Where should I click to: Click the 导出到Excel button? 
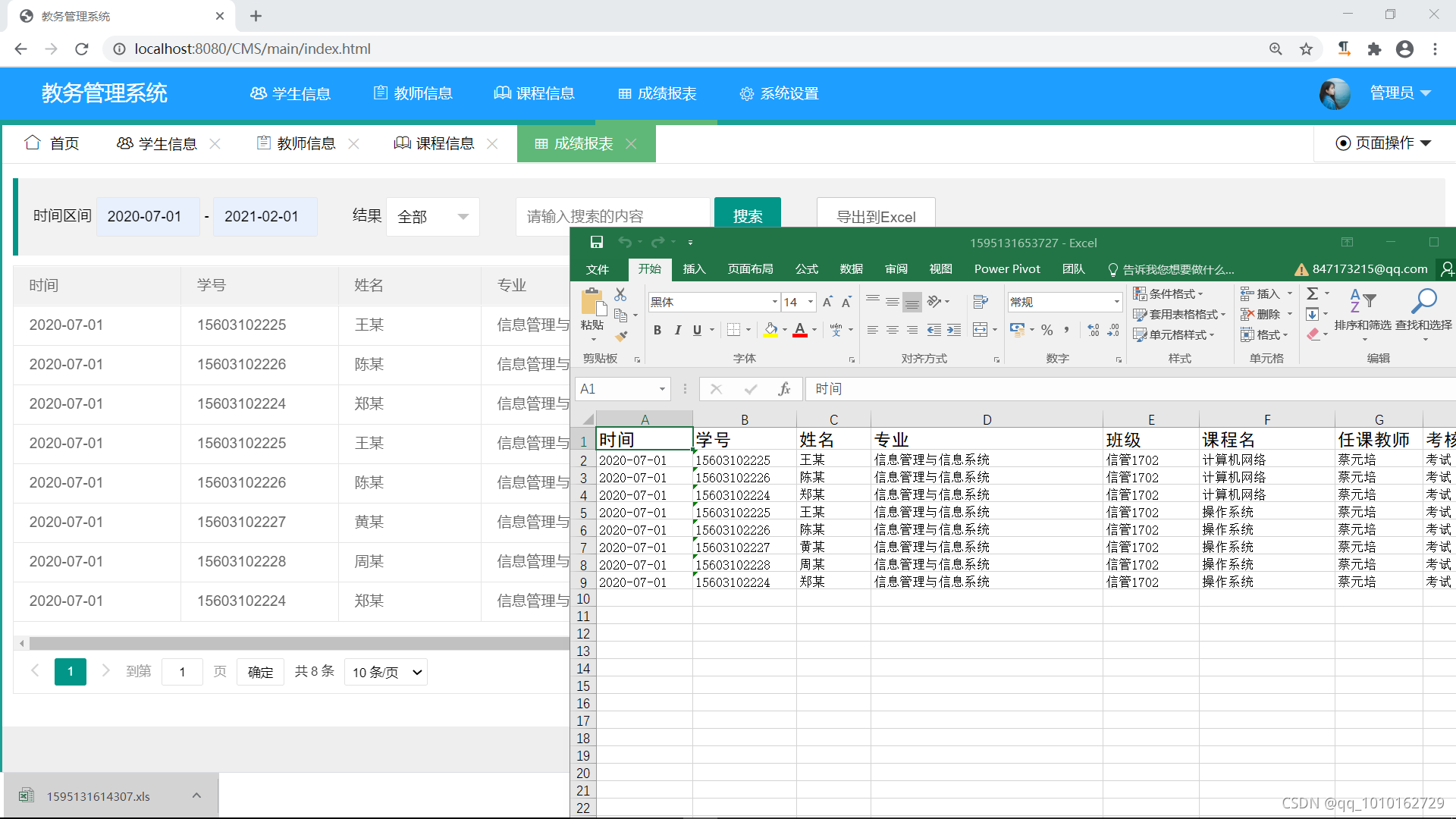(x=876, y=213)
